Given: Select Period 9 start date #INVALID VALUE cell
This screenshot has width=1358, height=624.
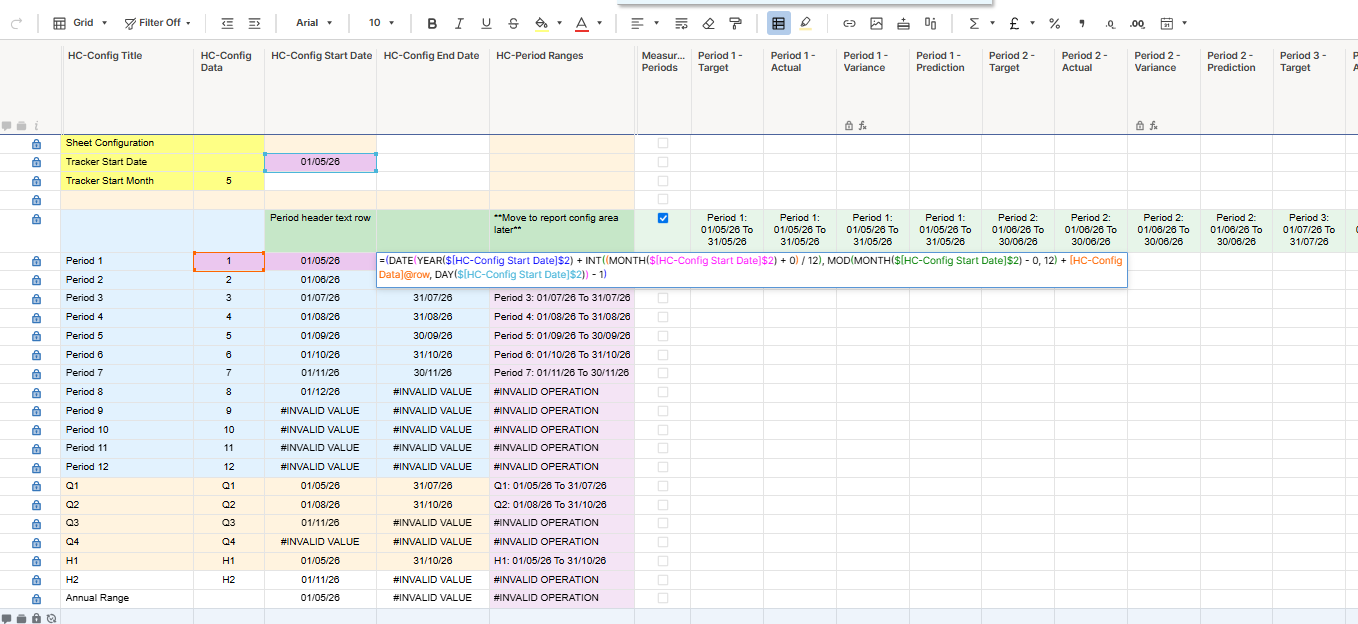Looking at the screenshot, I should point(321,410).
